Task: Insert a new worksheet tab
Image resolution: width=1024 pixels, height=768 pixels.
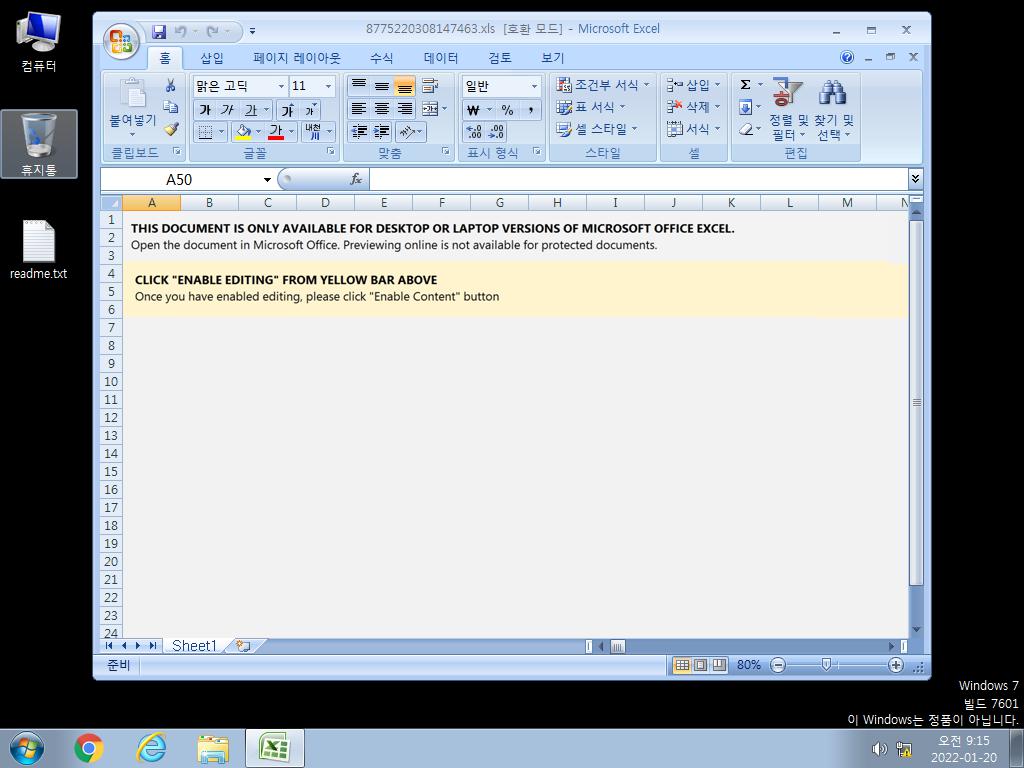Action: point(244,646)
